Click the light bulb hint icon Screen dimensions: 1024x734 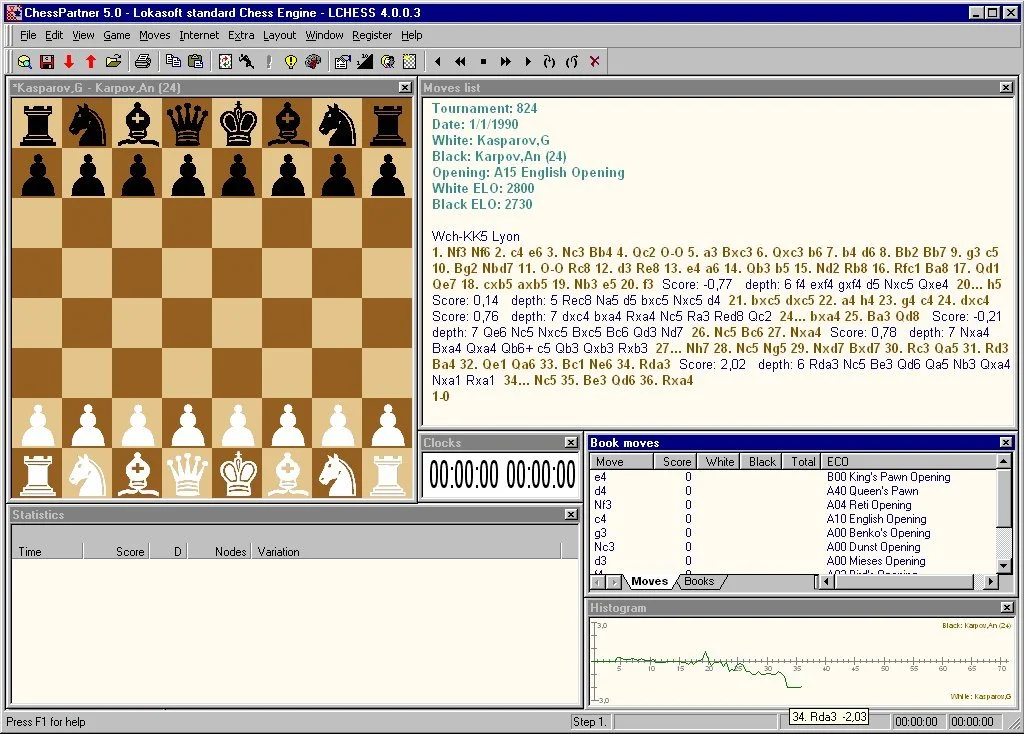pos(292,61)
